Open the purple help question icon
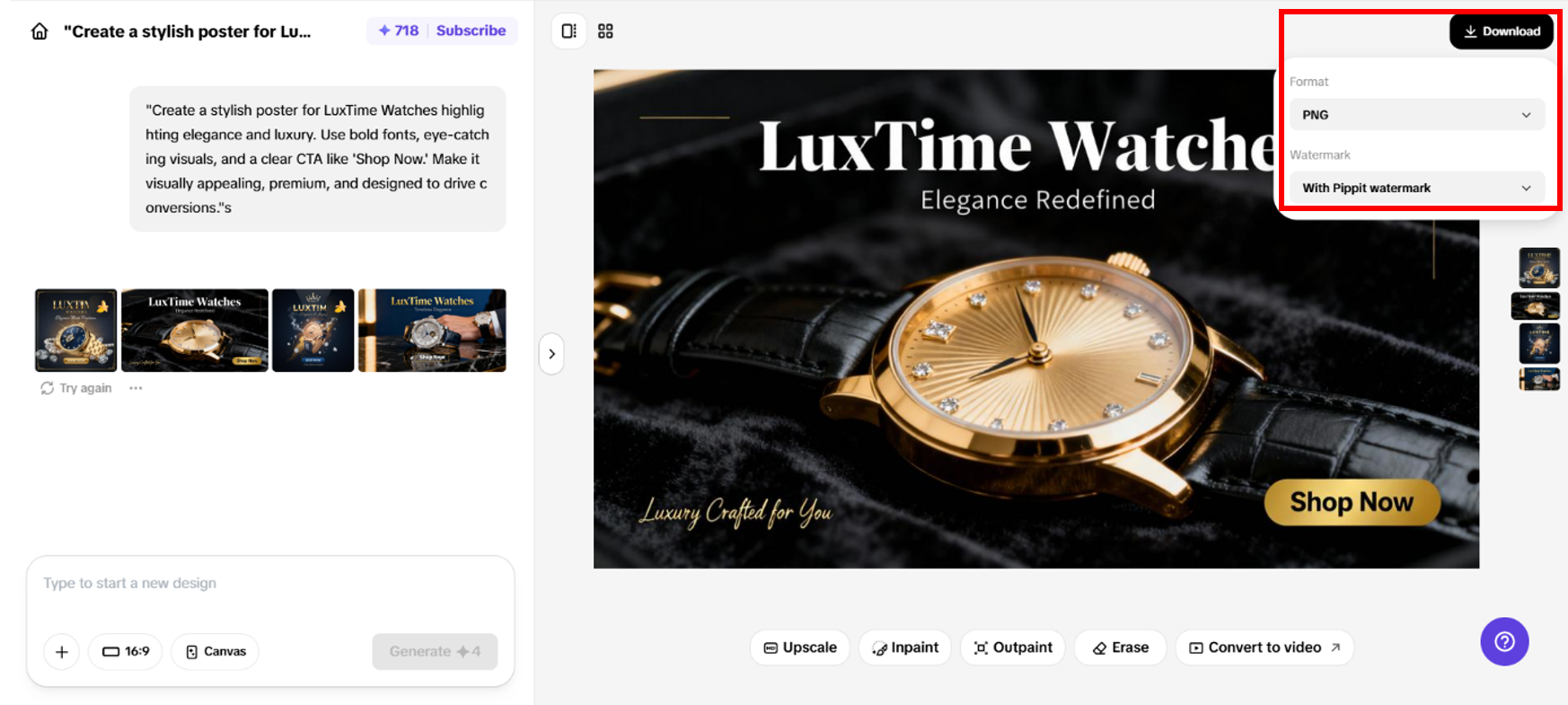The height and width of the screenshot is (705, 1568). click(1504, 641)
